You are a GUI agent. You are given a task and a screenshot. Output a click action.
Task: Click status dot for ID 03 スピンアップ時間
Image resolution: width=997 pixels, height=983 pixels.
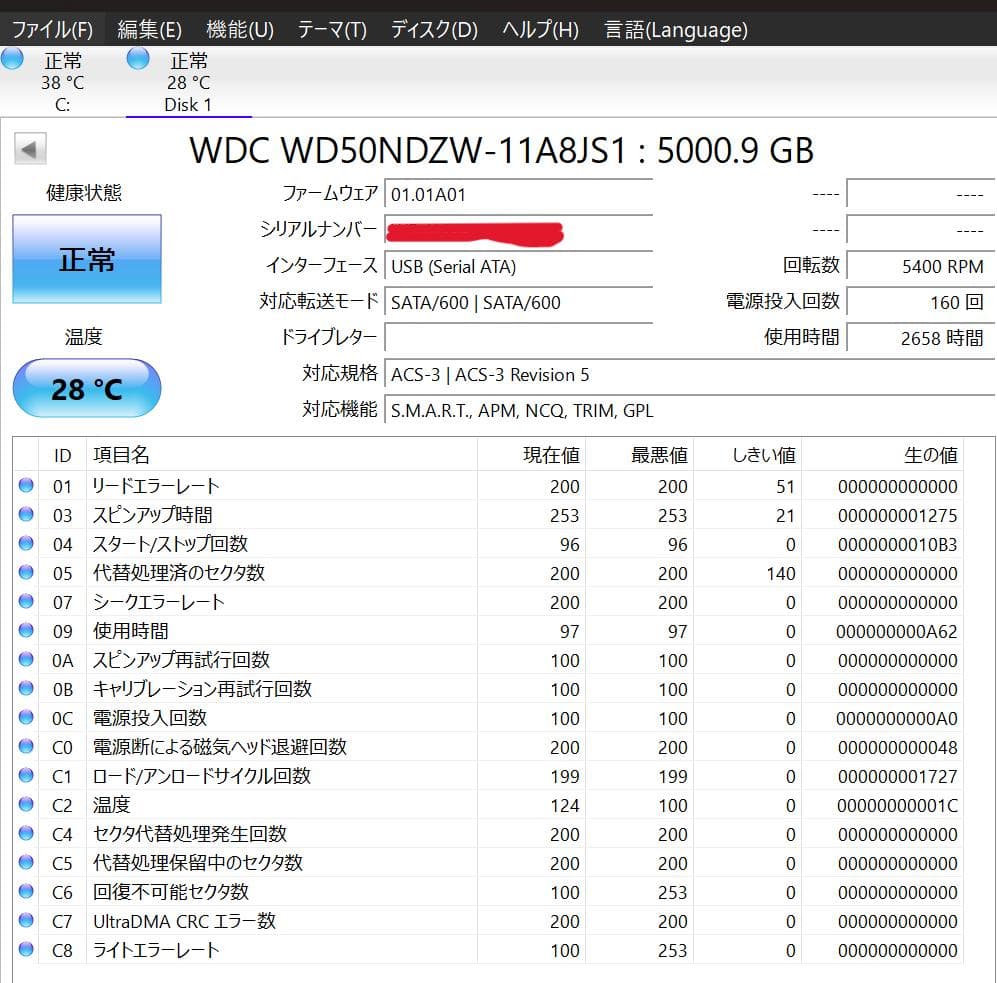[x=26, y=514]
